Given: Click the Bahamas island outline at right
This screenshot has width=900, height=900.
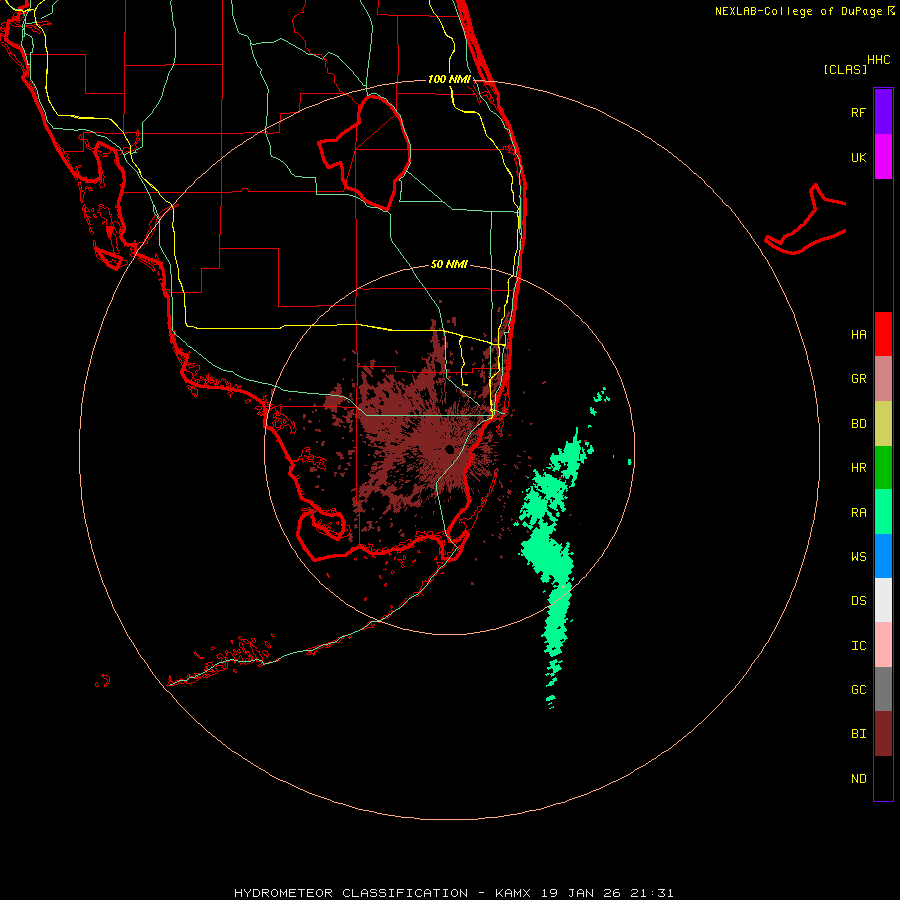Looking at the screenshot, I should [806, 221].
